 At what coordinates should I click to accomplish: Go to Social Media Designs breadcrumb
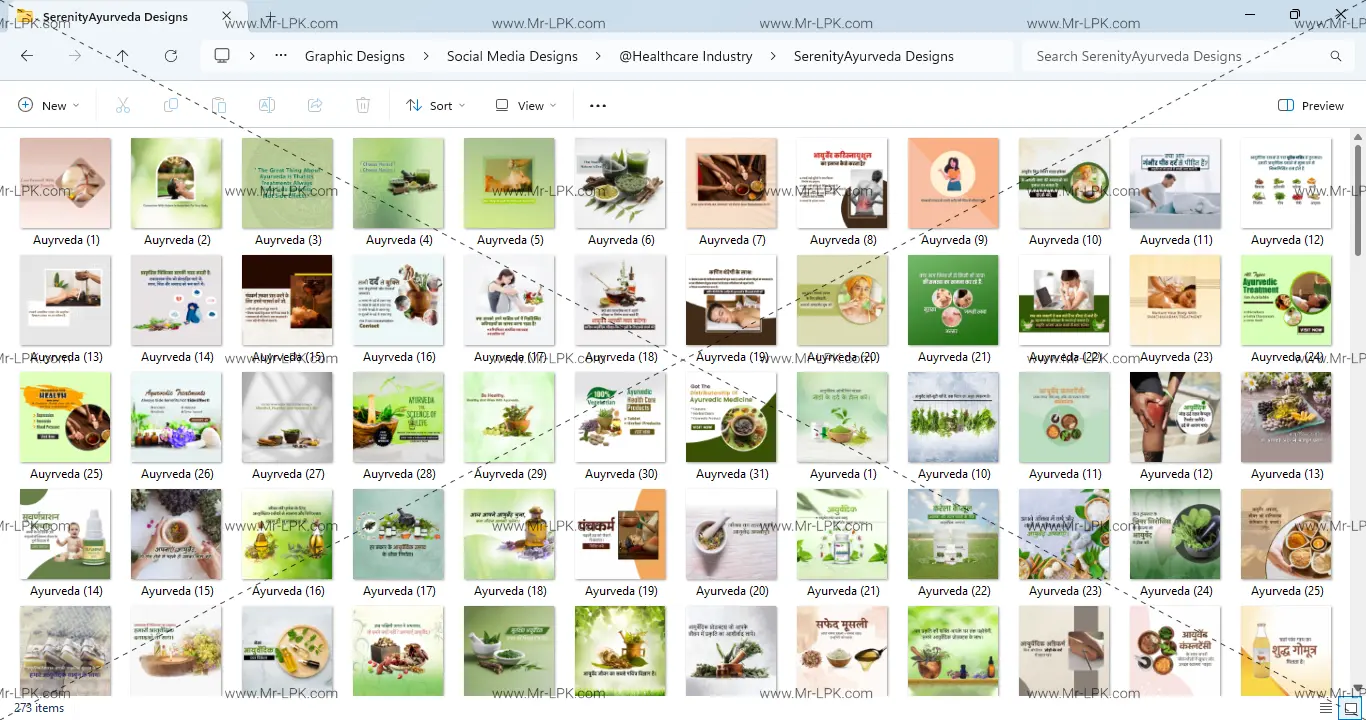click(512, 56)
